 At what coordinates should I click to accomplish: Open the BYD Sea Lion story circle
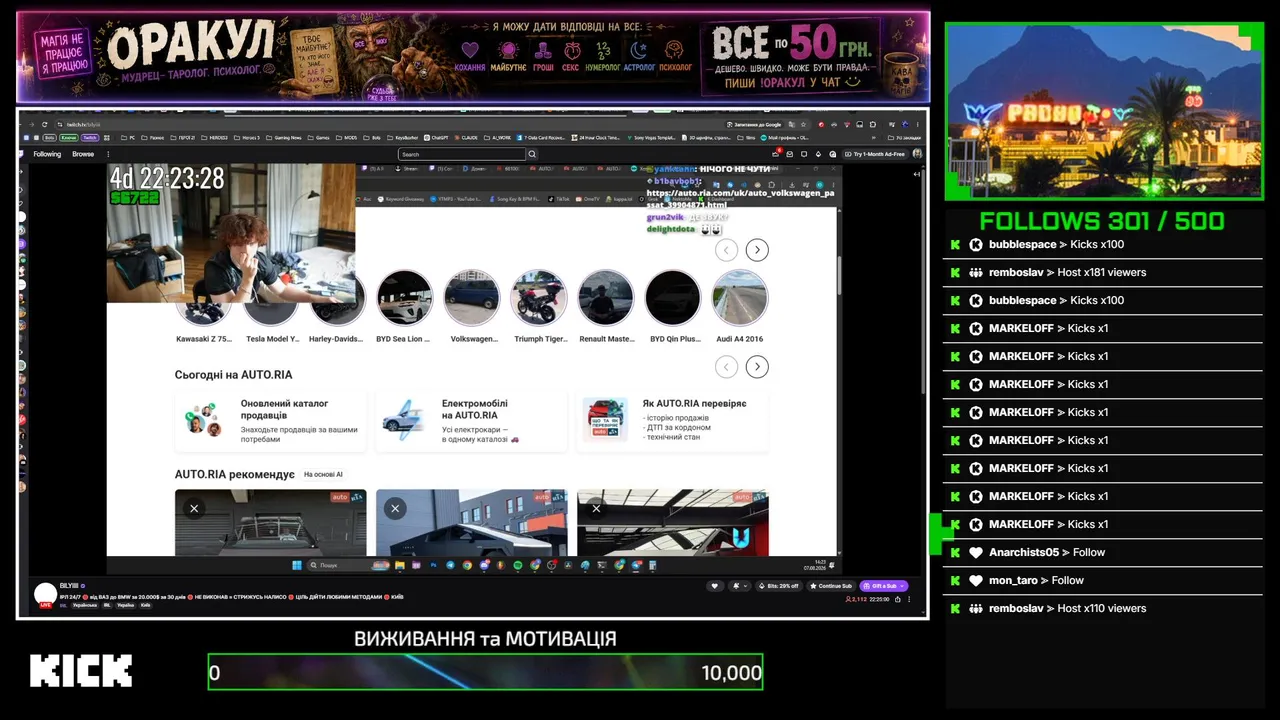point(404,297)
